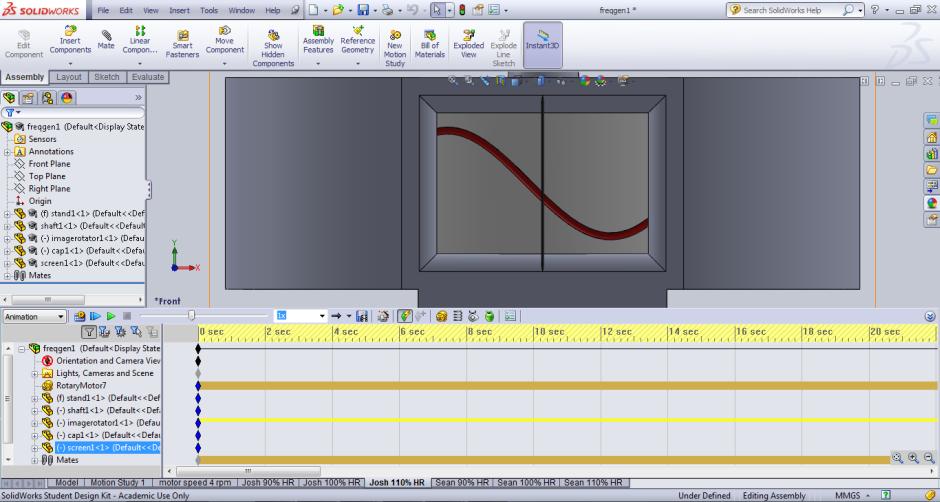Click Show Hidden Components

click(x=273, y=45)
